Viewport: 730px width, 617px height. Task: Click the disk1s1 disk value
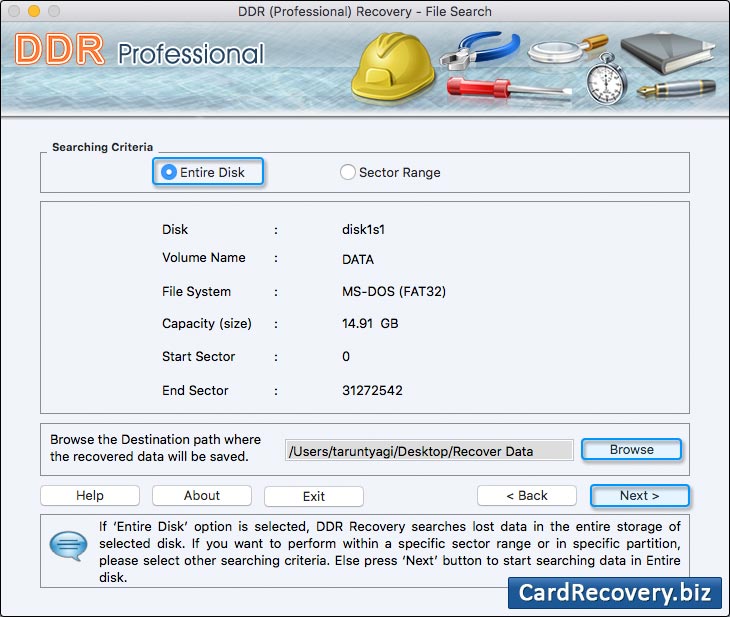point(363,230)
